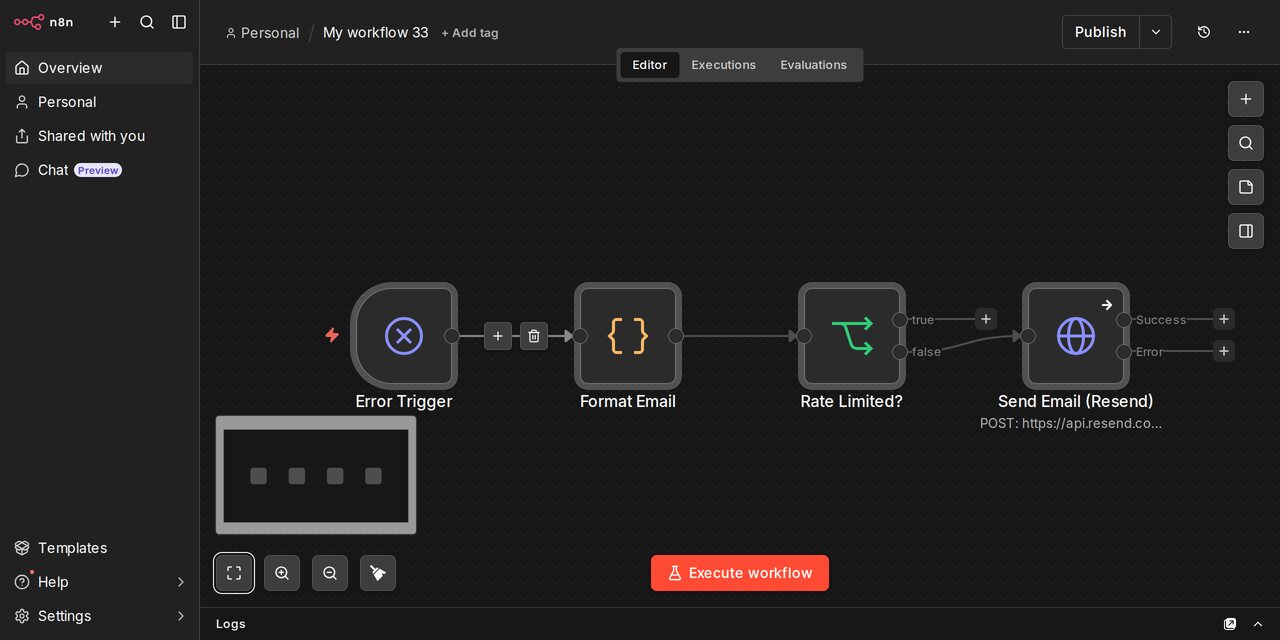The image size is (1280, 640).
Task: Click the true output handle of Rate Limited?
Action: [900, 320]
